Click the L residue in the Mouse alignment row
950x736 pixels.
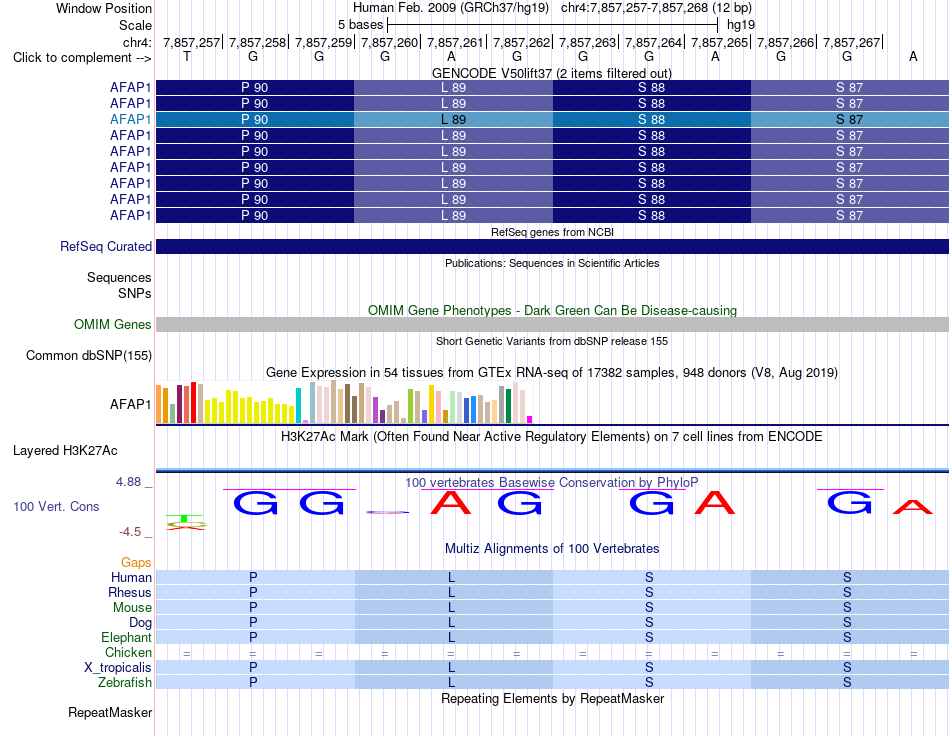[x=451, y=608]
